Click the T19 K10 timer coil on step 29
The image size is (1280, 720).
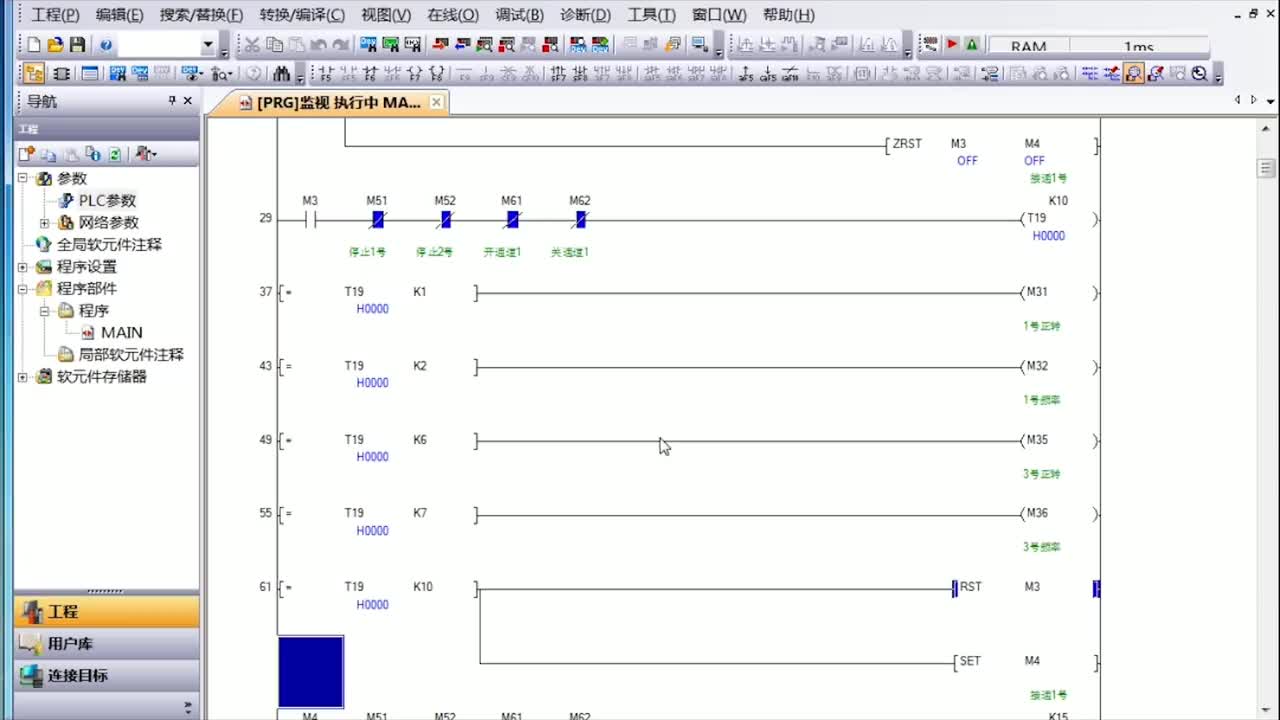point(1059,218)
